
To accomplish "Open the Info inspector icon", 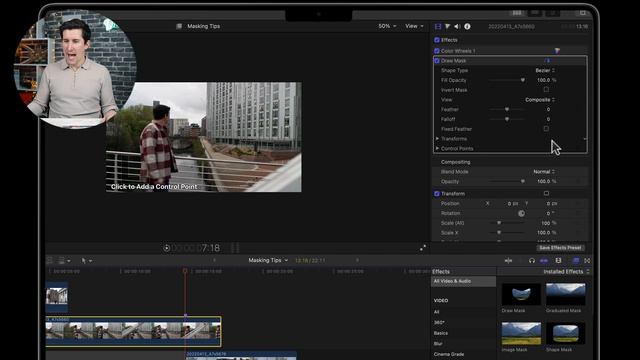I will pyautogui.click(x=467, y=27).
